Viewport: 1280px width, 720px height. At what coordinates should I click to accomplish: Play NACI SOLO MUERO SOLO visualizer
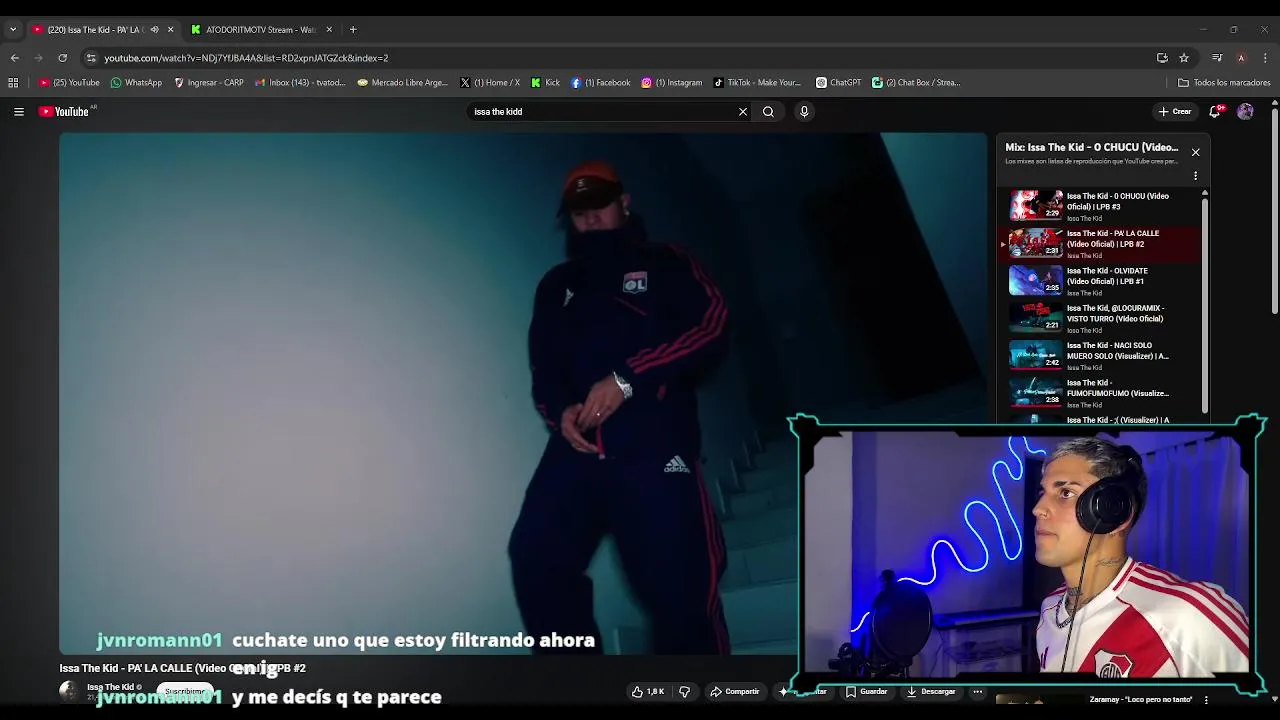pyautogui.click(x=1098, y=355)
